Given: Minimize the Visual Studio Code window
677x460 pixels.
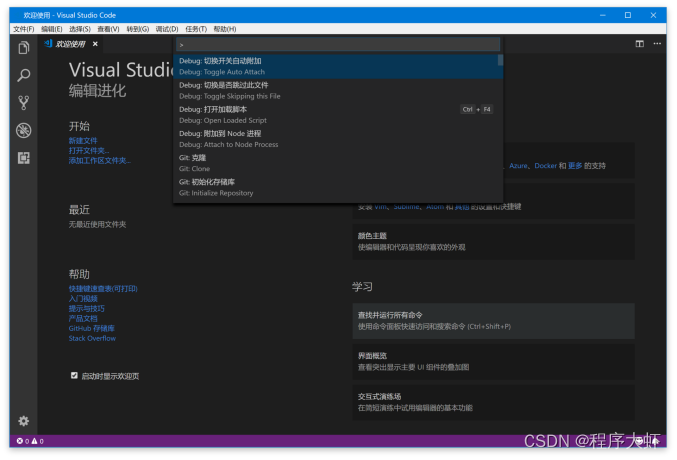Looking at the screenshot, I should click(x=603, y=15).
